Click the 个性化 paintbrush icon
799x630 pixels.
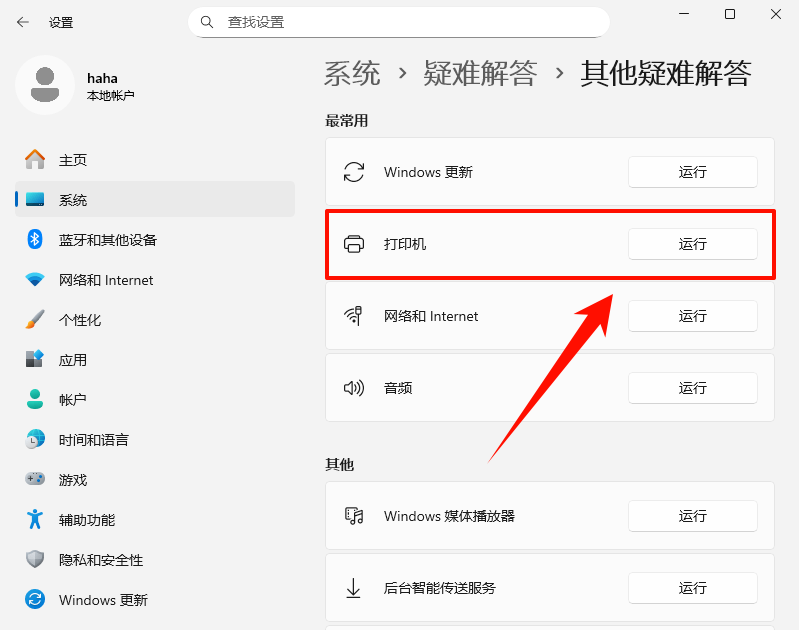coord(35,319)
